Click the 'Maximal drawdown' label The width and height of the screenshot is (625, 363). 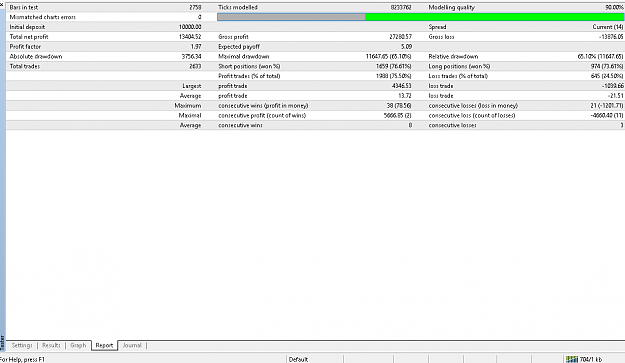(244, 57)
